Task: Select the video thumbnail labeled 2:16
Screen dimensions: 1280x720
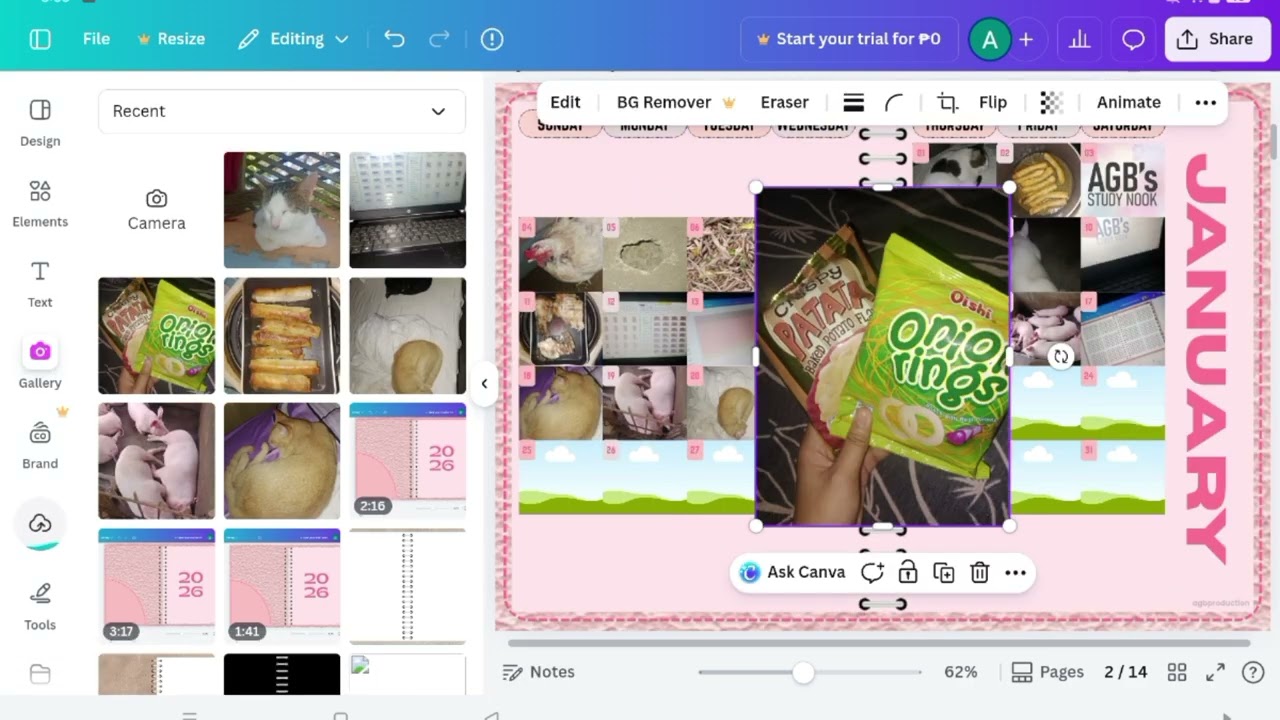Action: [x=407, y=461]
